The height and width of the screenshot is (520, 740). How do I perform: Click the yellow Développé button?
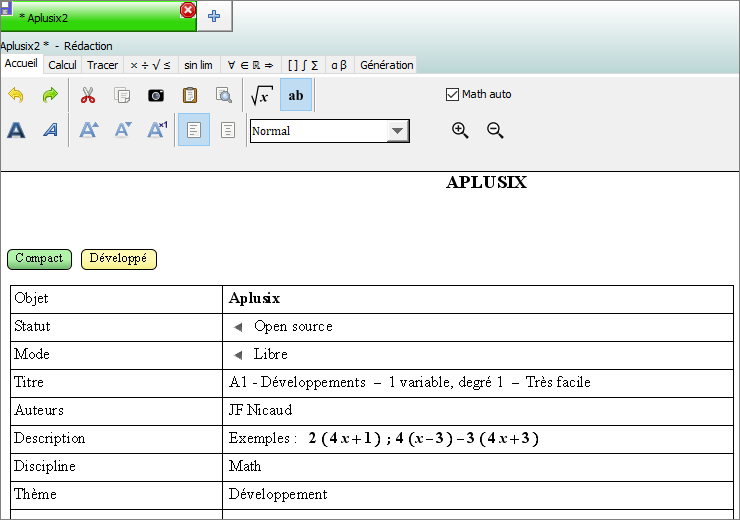[x=118, y=259]
